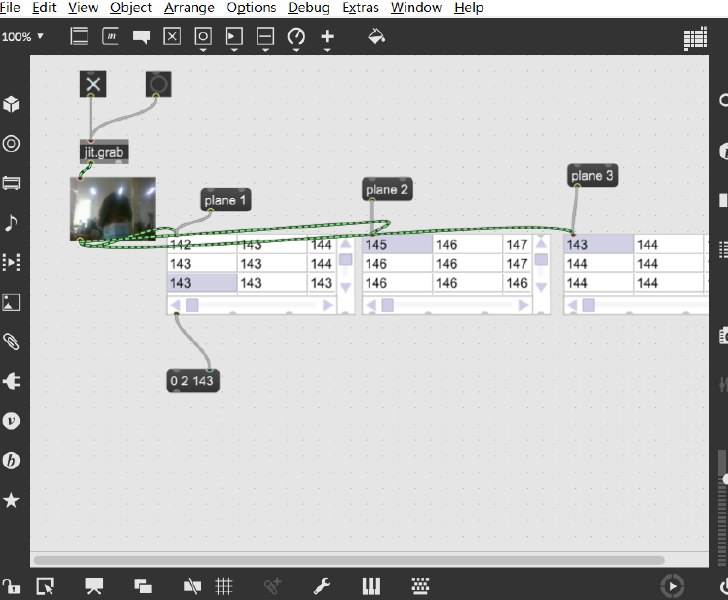Open the number box palette in toolbar
The width and height of the screenshot is (728, 600).
pos(234,37)
